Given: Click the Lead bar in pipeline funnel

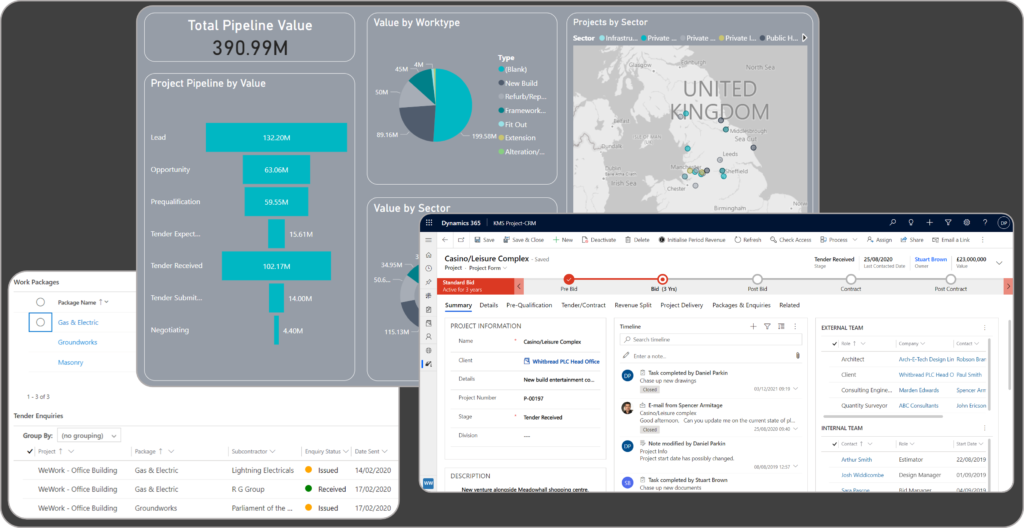Looking at the screenshot, I should click(x=276, y=137).
